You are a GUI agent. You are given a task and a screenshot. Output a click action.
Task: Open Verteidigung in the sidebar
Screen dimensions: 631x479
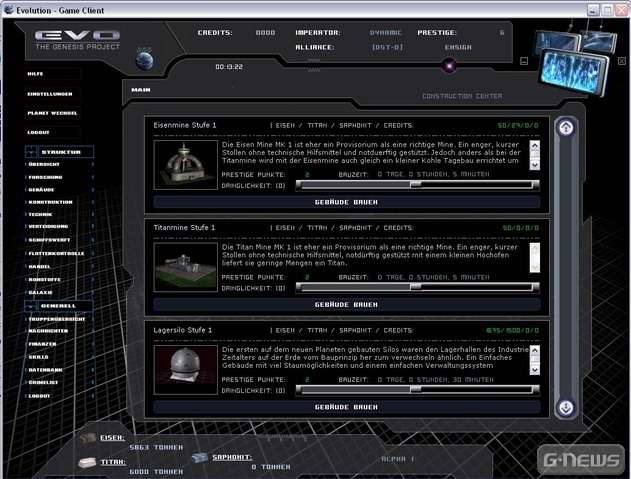[48, 226]
